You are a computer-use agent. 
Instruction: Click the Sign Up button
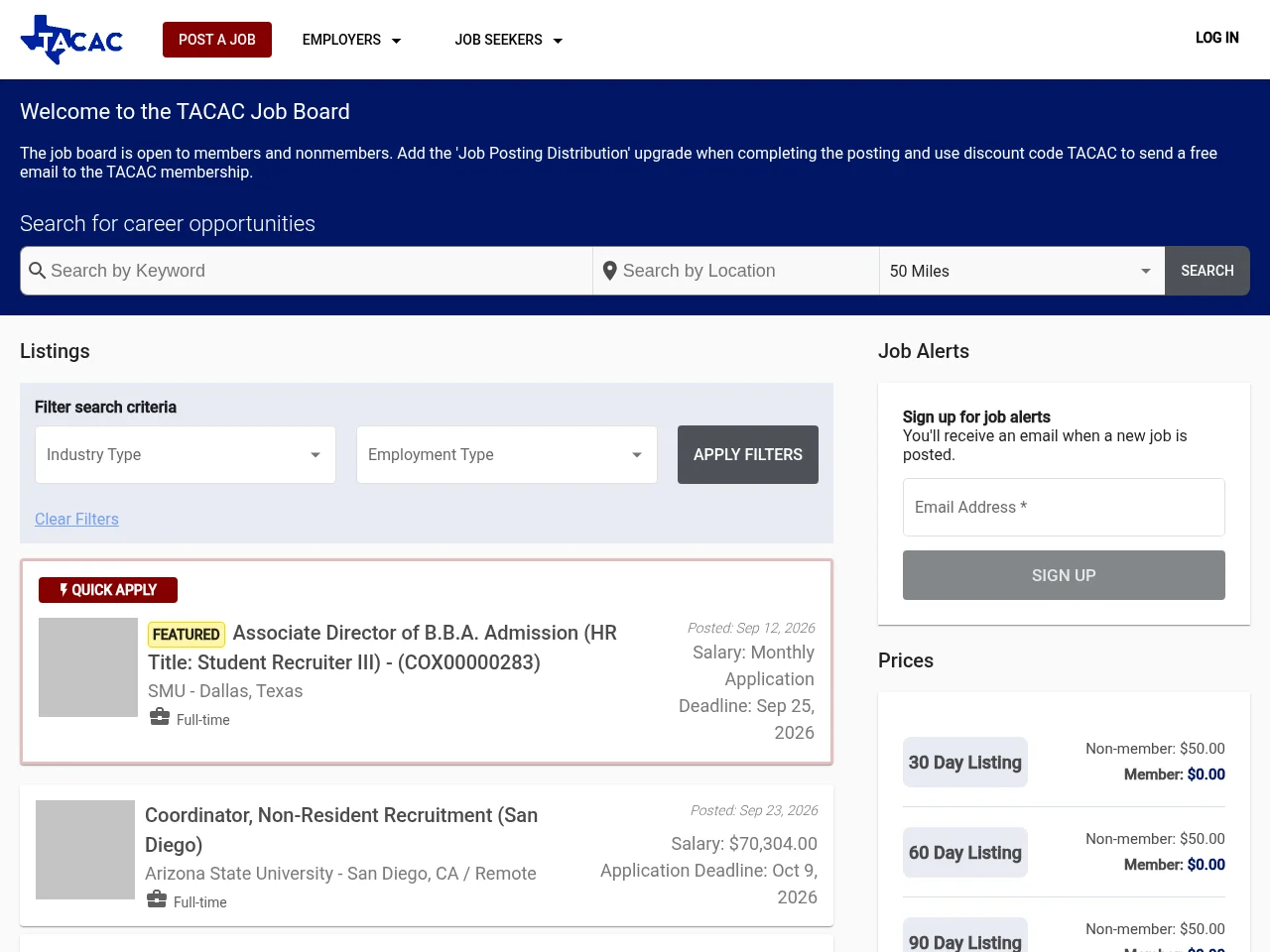pos(1064,575)
